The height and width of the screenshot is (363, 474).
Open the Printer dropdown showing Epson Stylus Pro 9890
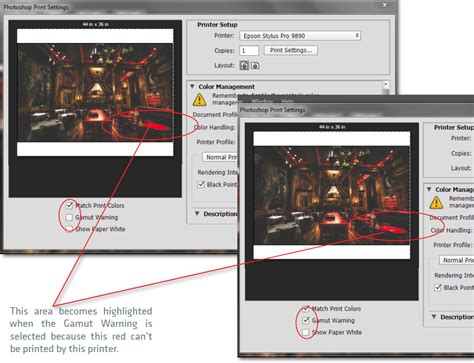[x=300, y=36]
